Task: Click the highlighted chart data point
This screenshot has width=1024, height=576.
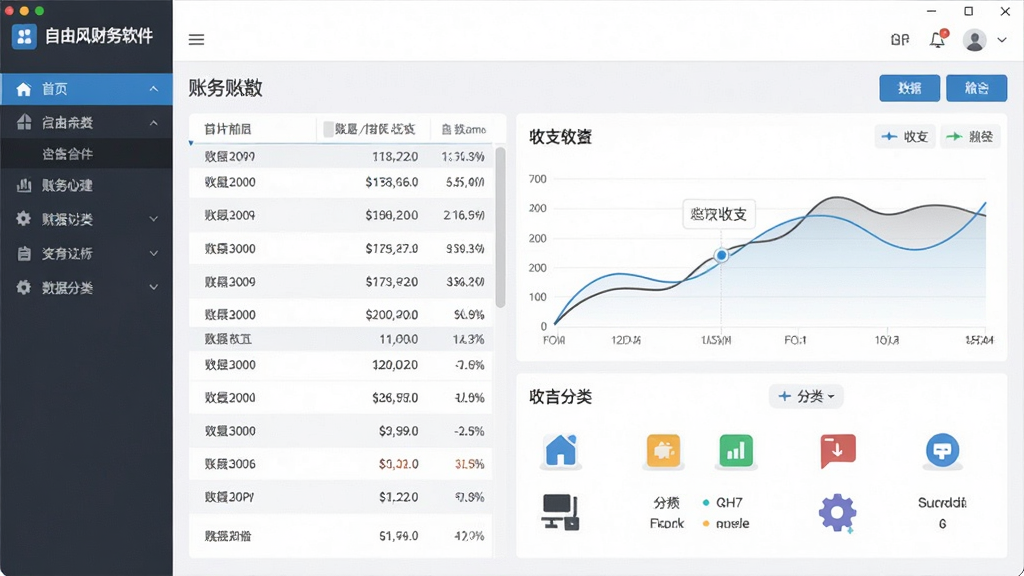Action: tap(721, 255)
